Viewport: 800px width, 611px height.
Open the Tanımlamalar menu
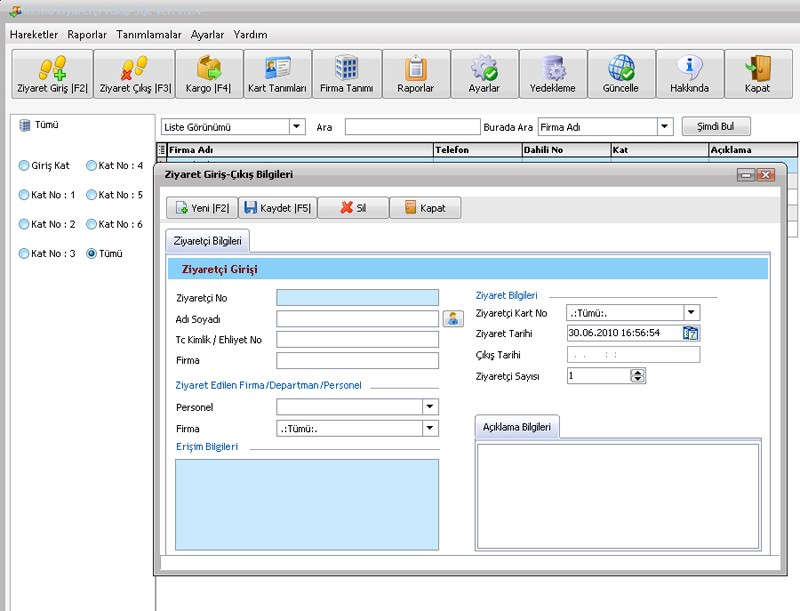(x=149, y=35)
